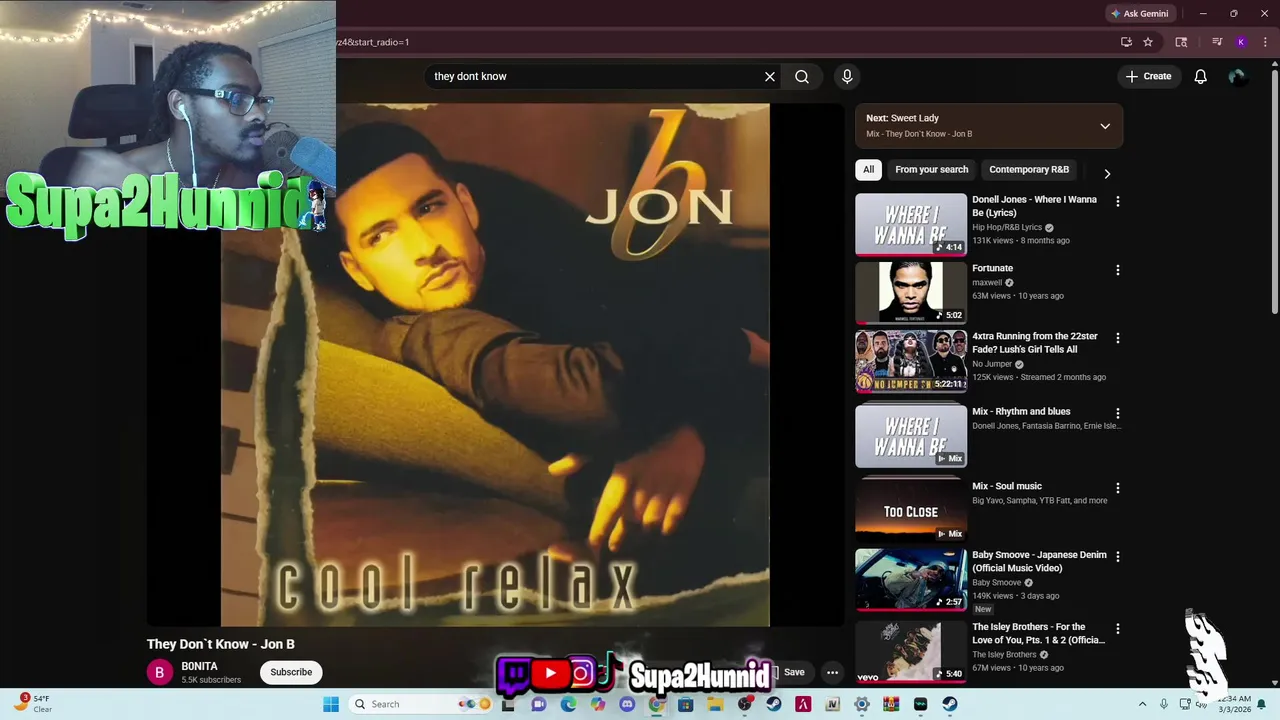The image size is (1280, 720).
Task: Open File Explorer from taskbar
Action: (715, 704)
